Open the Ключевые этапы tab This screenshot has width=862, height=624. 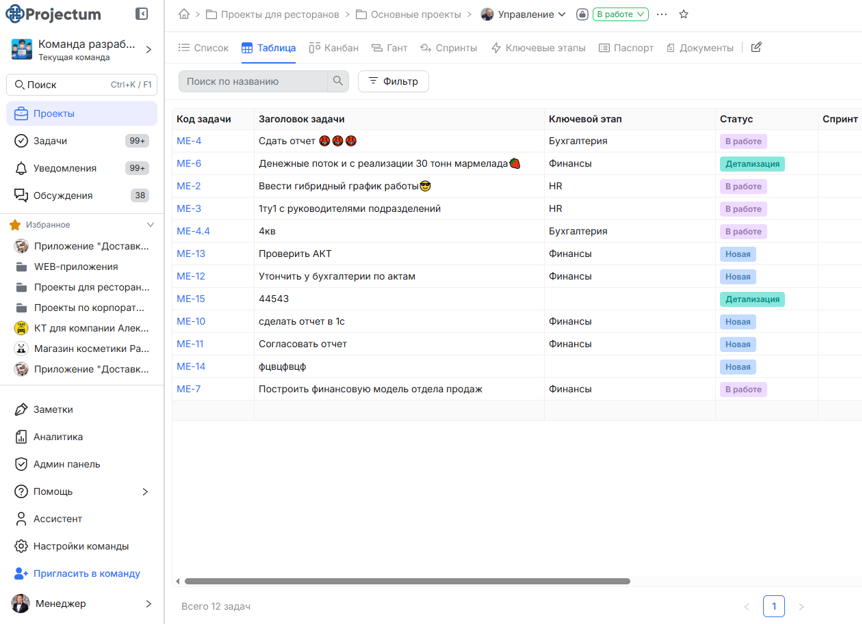[x=538, y=48]
